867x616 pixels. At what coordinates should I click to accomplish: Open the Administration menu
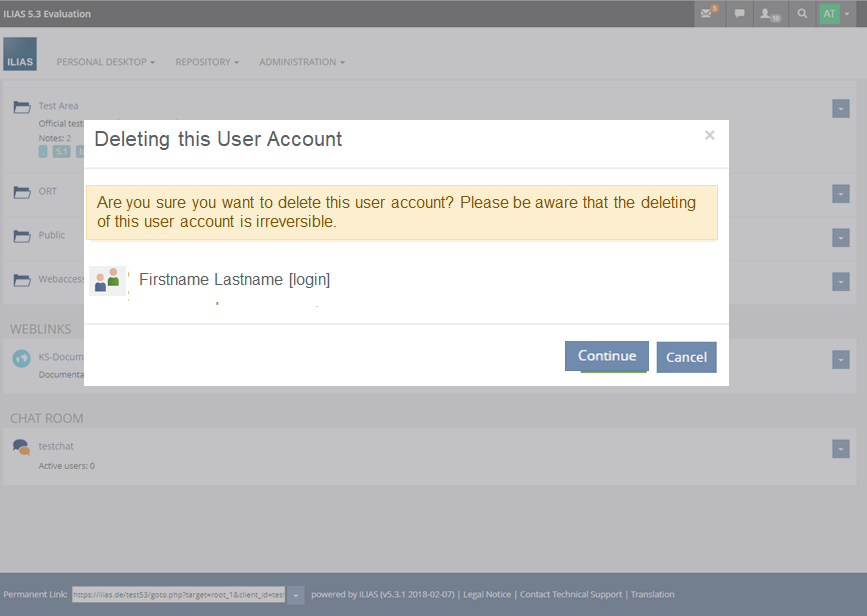[x=302, y=62]
